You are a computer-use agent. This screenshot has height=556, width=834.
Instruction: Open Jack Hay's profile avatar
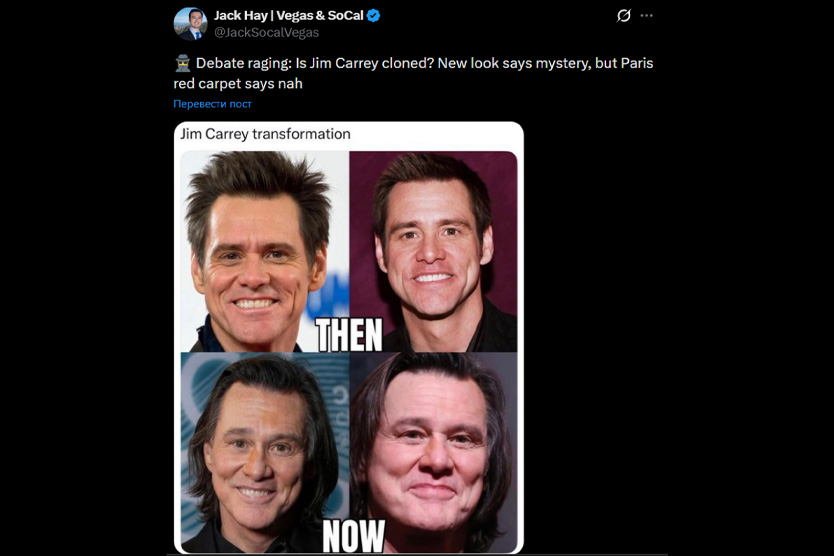coord(190,23)
